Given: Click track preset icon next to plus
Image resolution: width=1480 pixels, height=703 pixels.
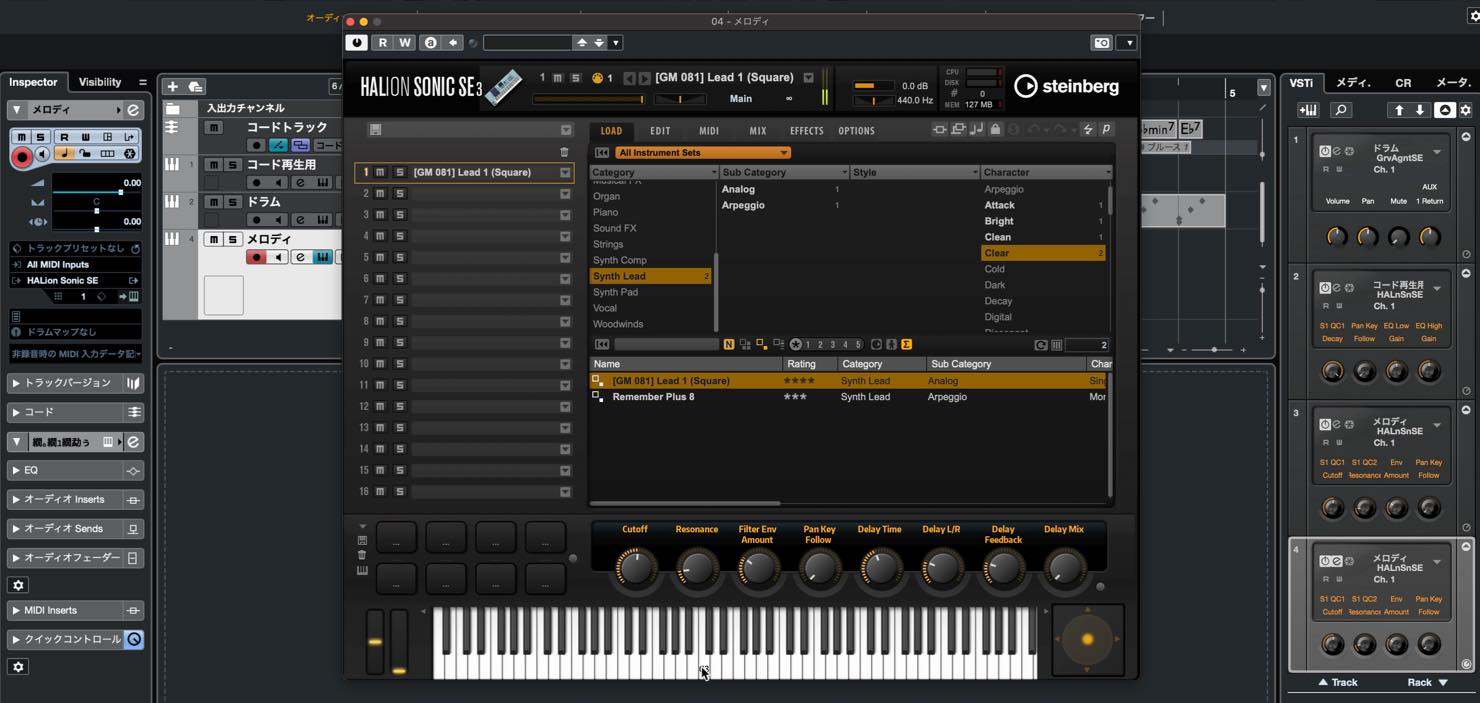Looking at the screenshot, I should click(195, 87).
